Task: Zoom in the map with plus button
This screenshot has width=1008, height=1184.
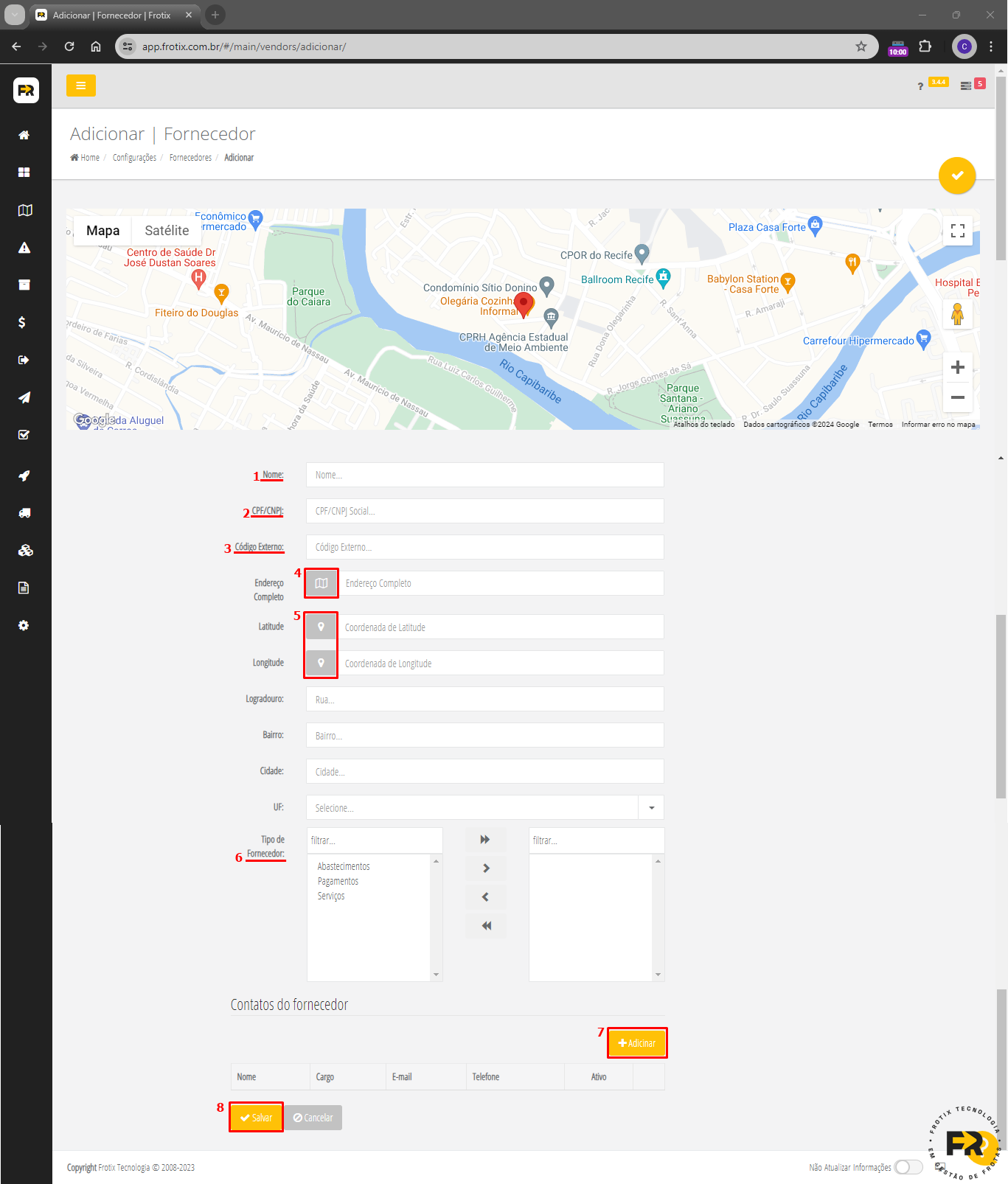Action: point(957,367)
